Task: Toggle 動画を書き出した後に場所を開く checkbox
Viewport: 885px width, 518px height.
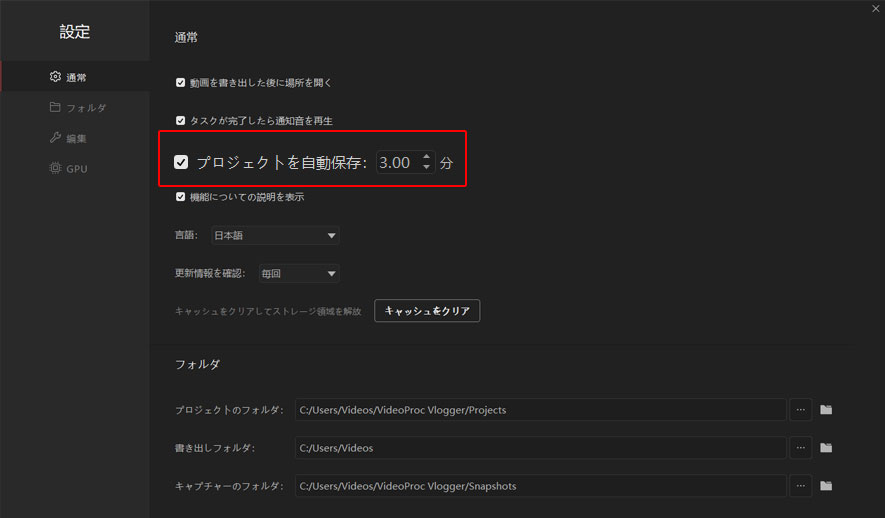Action: click(181, 82)
